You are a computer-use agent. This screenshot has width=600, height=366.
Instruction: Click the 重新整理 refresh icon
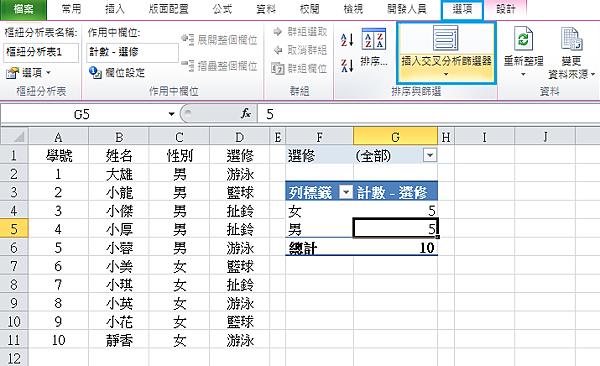(x=523, y=38)
